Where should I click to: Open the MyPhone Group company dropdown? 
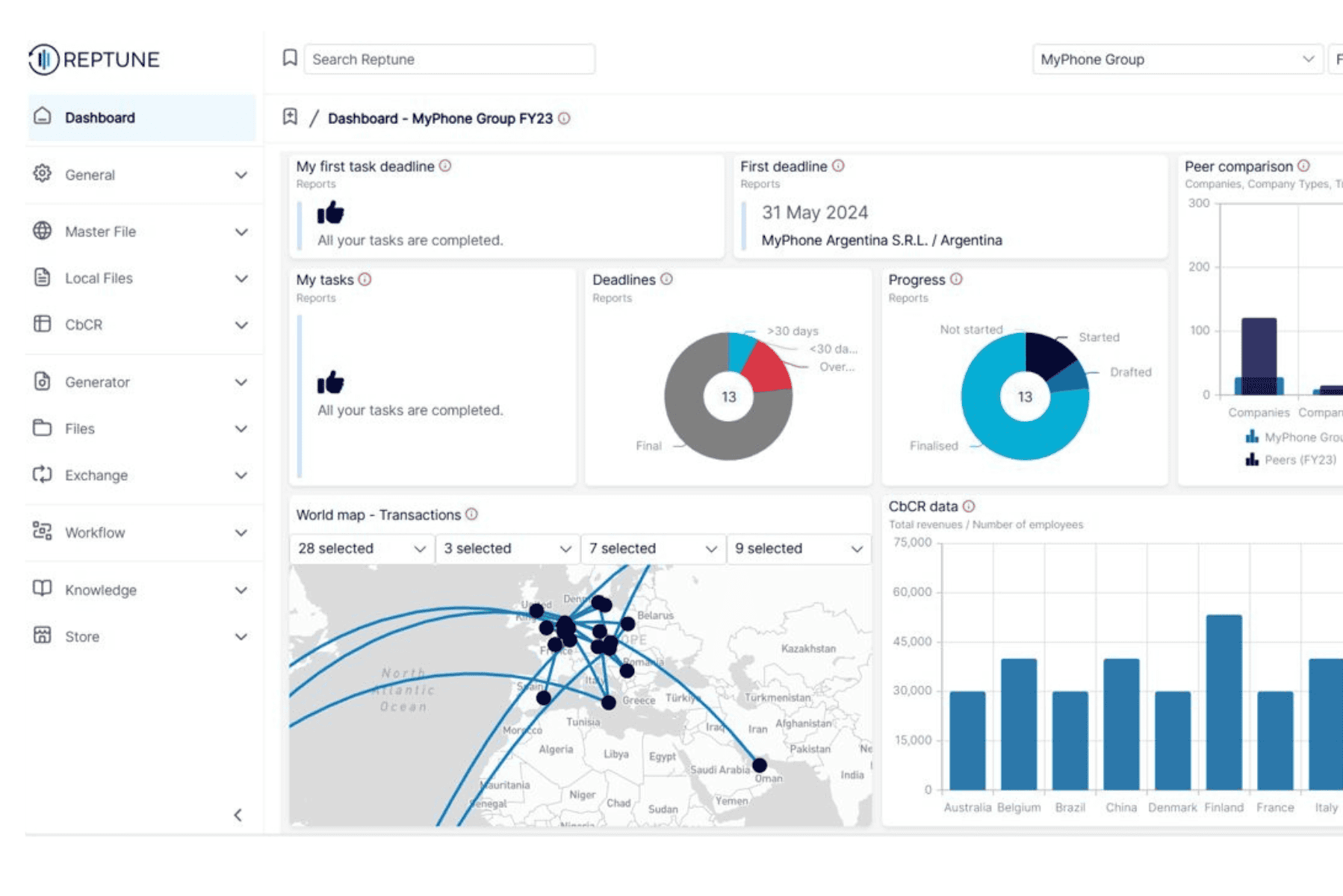coord(1176,59)
